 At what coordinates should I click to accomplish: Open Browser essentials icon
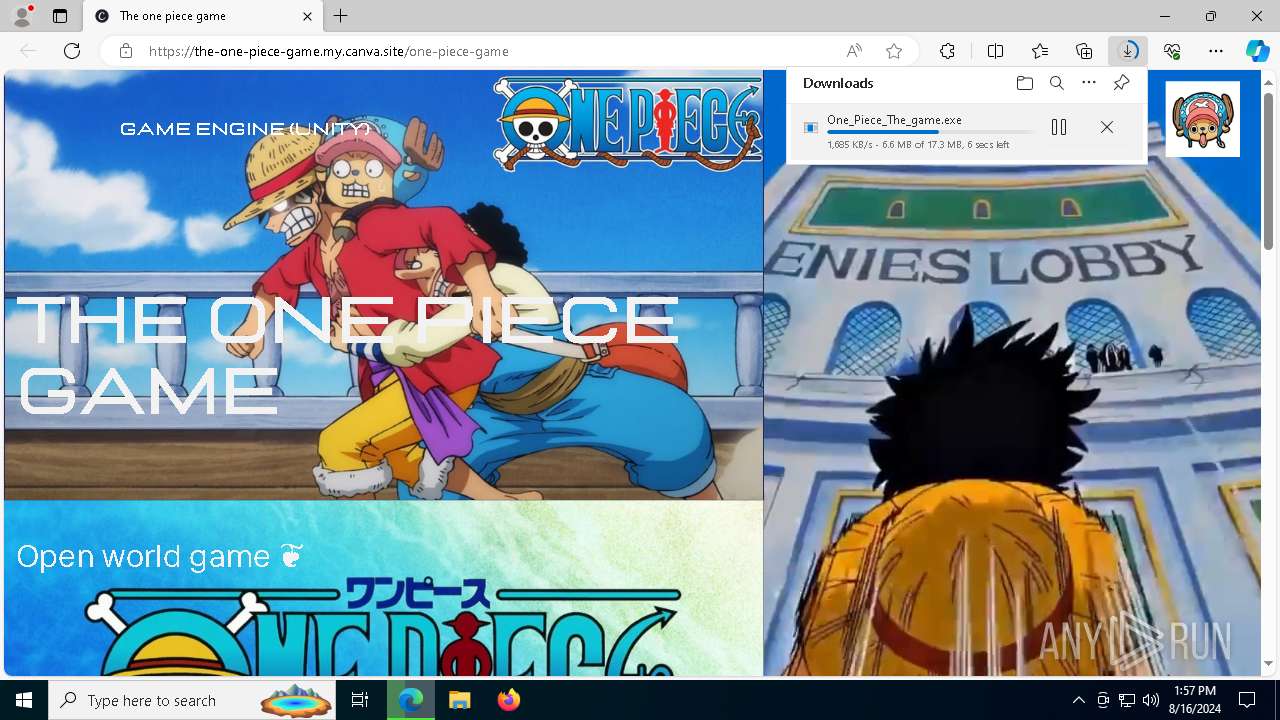click(1172, 51)
